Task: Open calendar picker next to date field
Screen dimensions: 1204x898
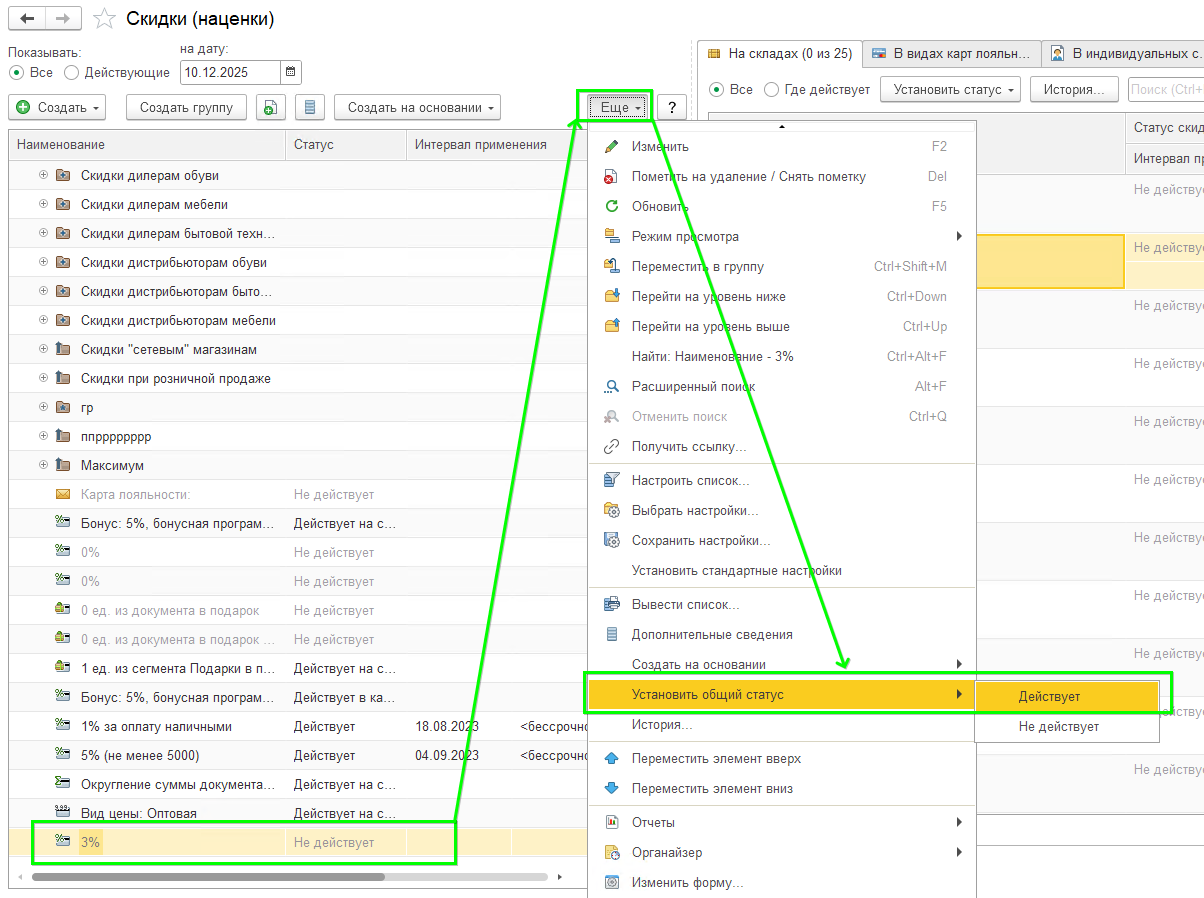Action: pos(290,72)
